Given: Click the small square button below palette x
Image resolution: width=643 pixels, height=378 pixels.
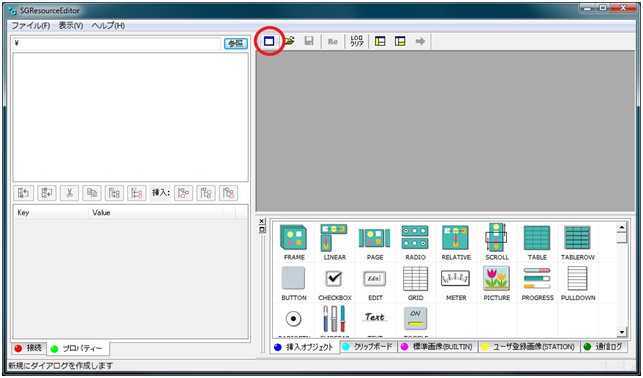Looking at the screenshot, I should tap(262, 230).
